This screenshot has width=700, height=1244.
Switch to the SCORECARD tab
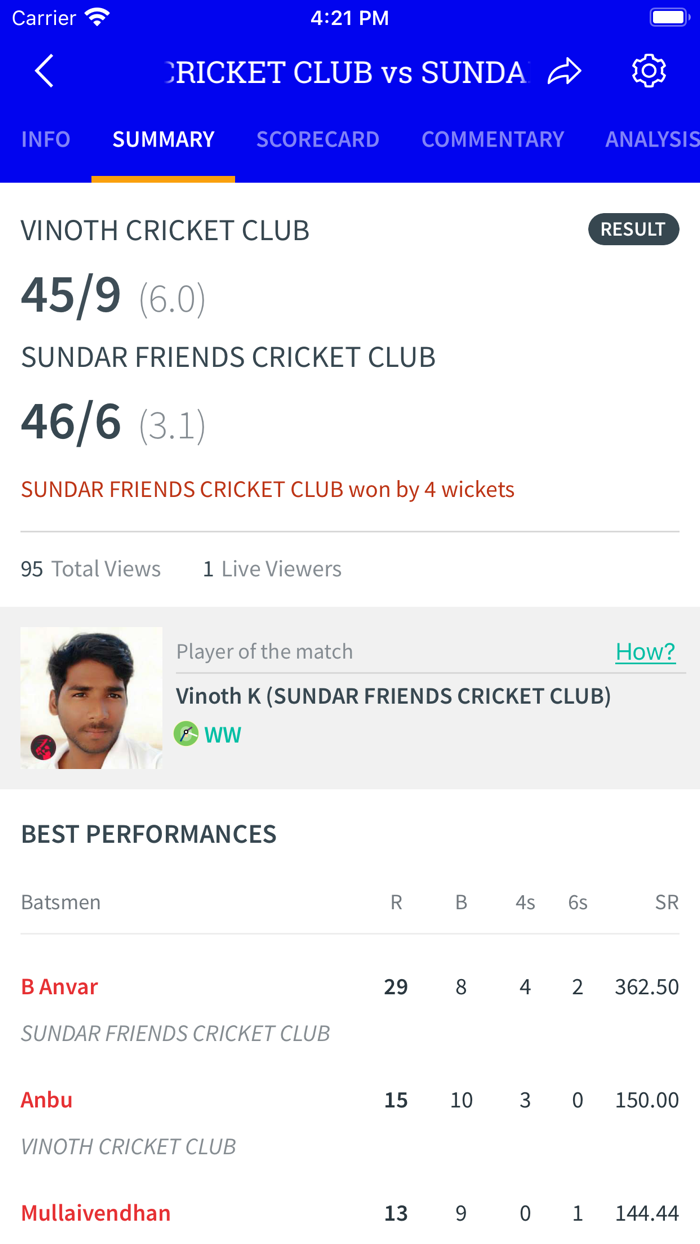pos(318,139)
